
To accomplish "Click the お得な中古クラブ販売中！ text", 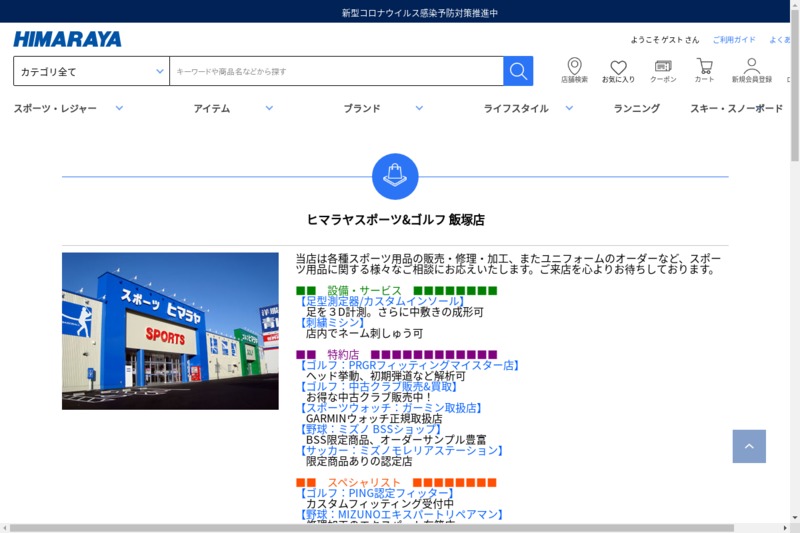I will (x=370, y=397).
